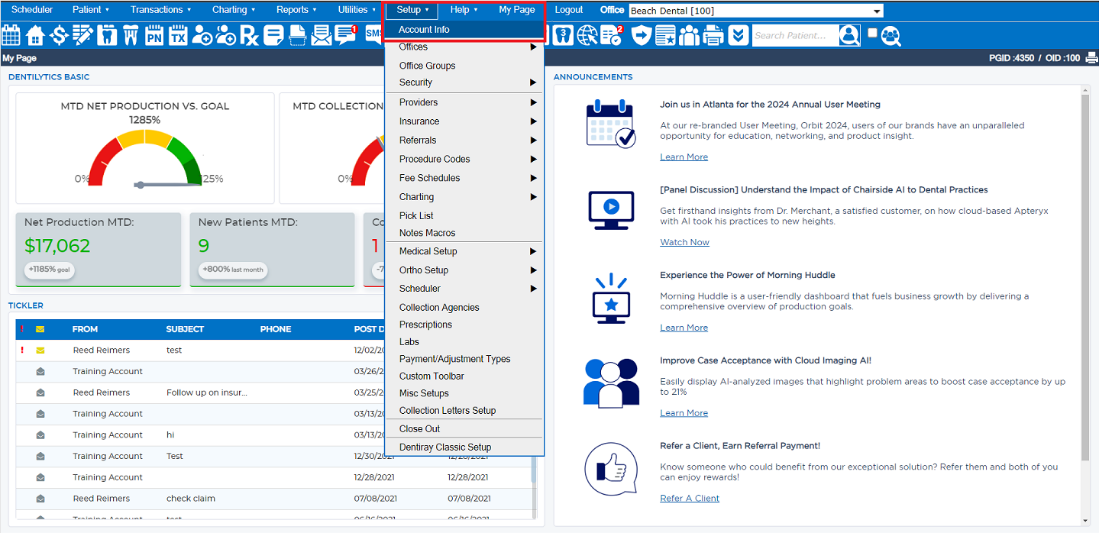Open the tooth chart toolbar icon
Screen dimensions: 1099x533
coord(107,34)
